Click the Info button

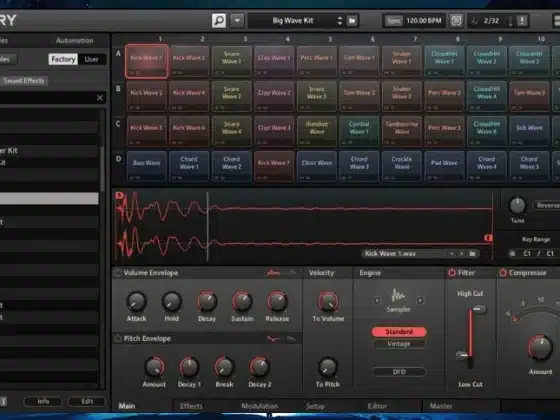point(43,401)
